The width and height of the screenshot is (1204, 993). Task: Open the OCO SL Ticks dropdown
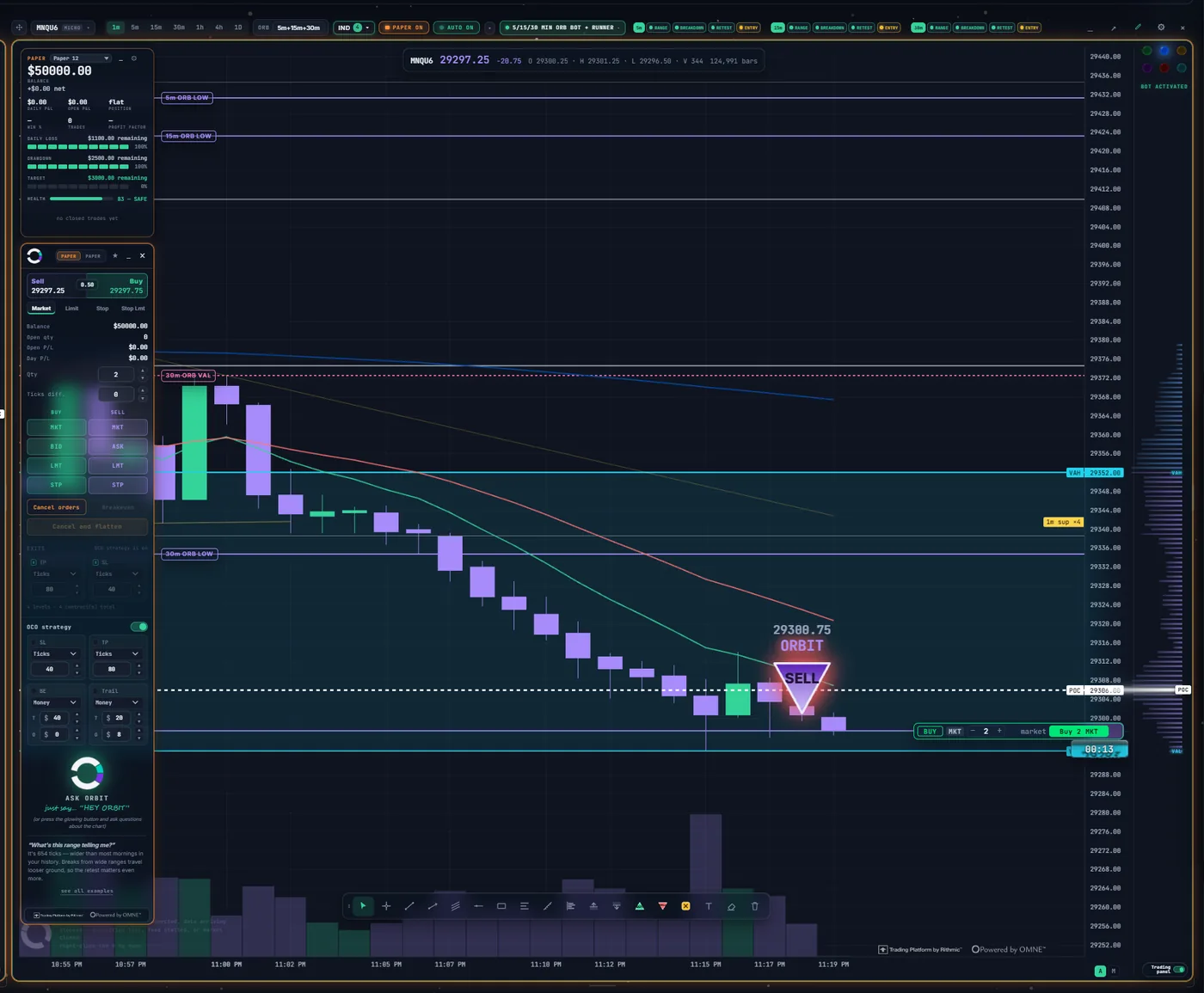click(55, 654)
